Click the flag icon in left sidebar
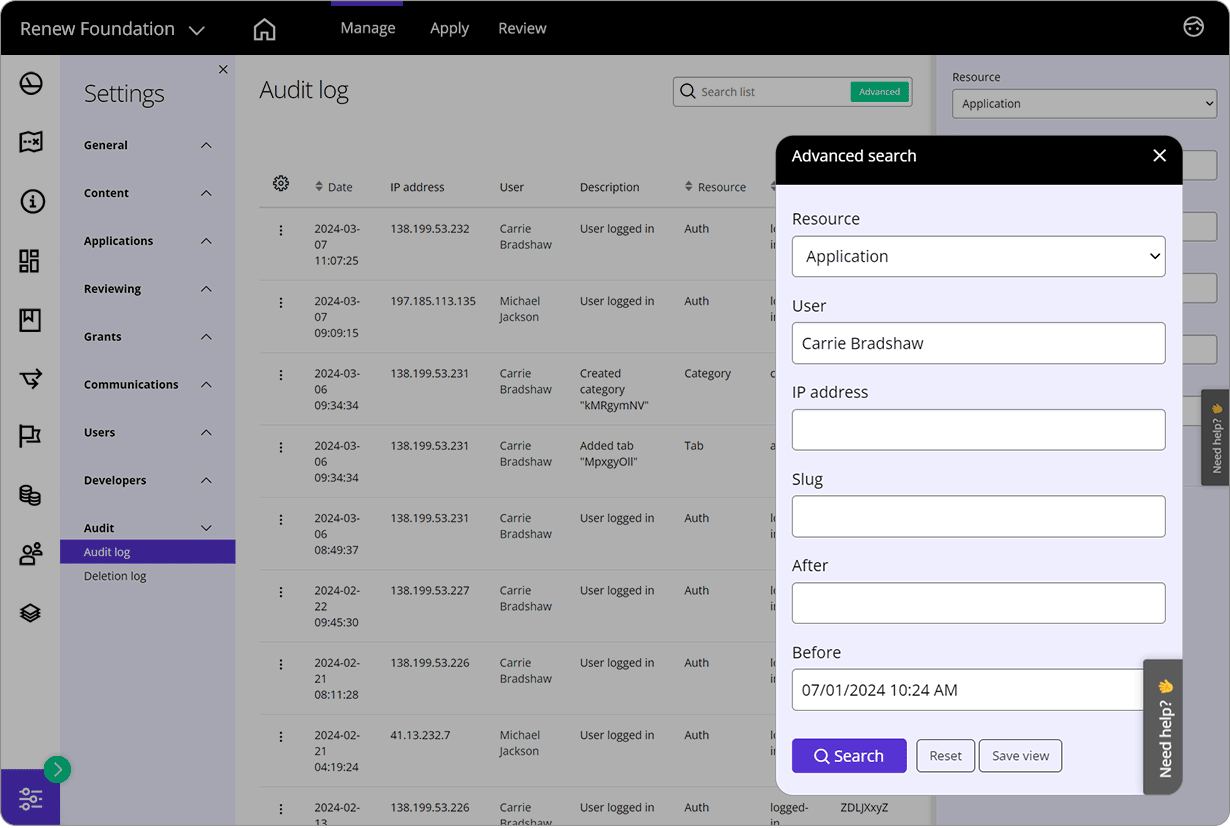This screenshot has height=828, width=1230. click(30, 436)
